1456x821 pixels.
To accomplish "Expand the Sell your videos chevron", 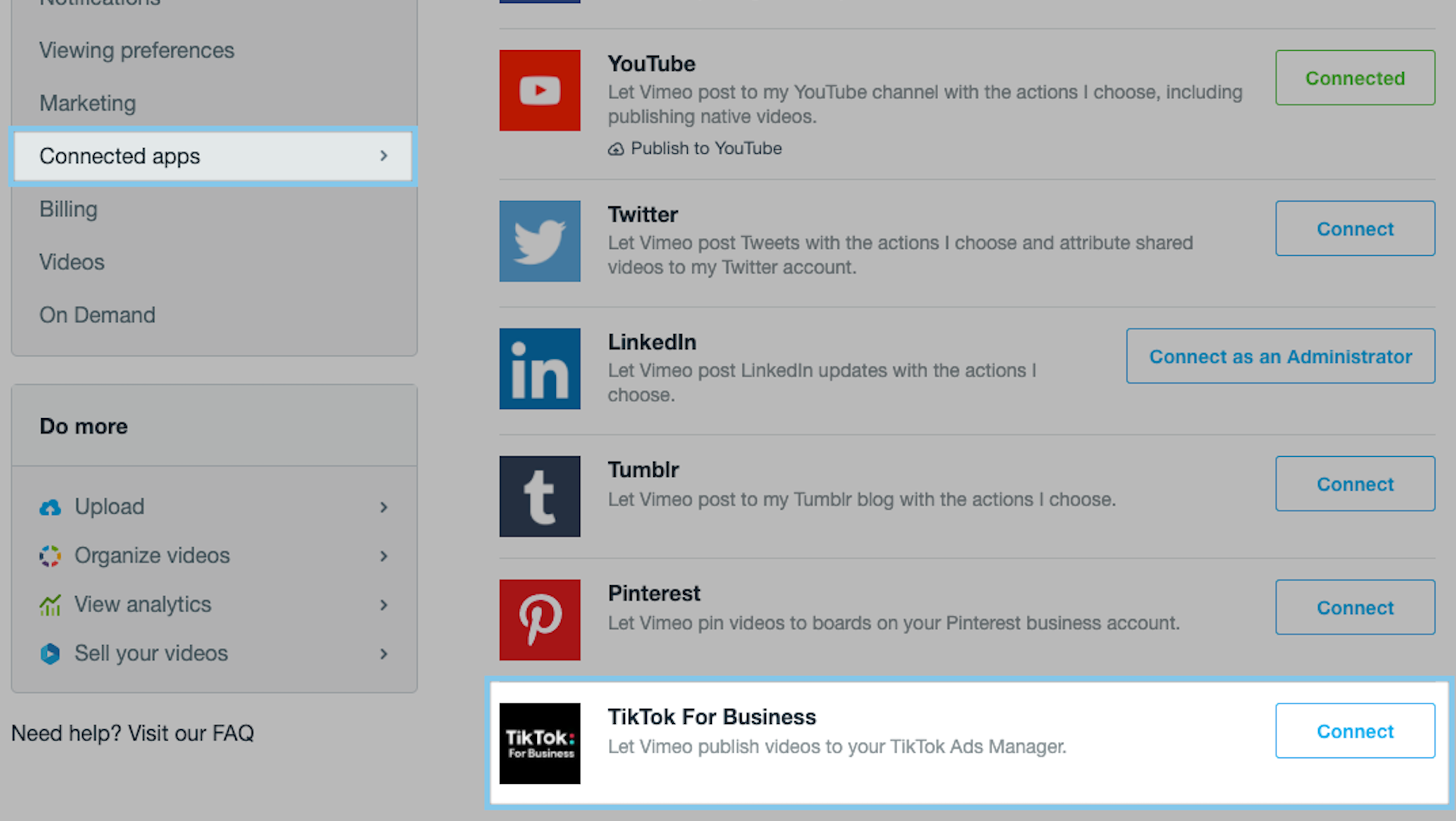I will (384, 653).
